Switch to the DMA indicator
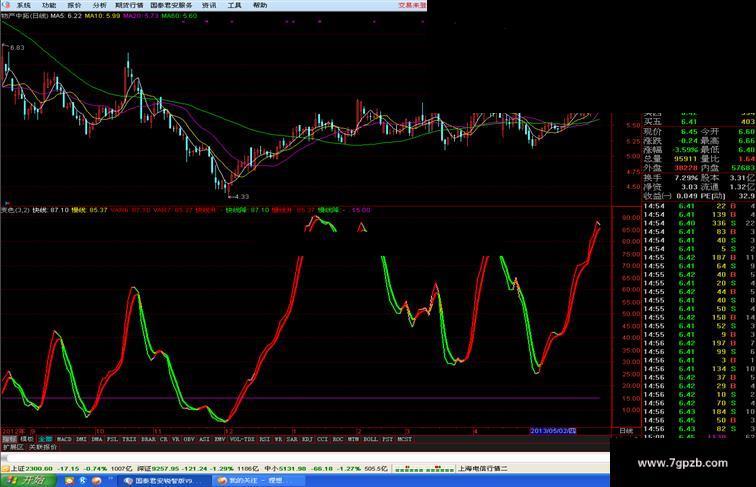Image resolution: width=756 pixels, height=487 pixels. point(97,439)
